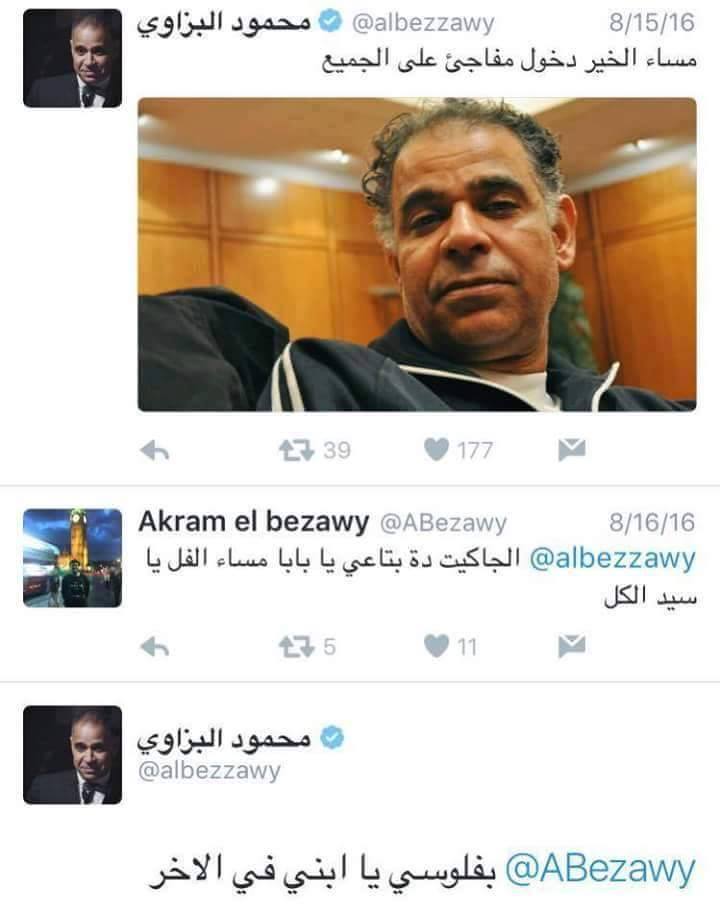Screen dimensions: 720x913
Task: Reply to the first tweet with photo
Action: (x=155, y=450)
